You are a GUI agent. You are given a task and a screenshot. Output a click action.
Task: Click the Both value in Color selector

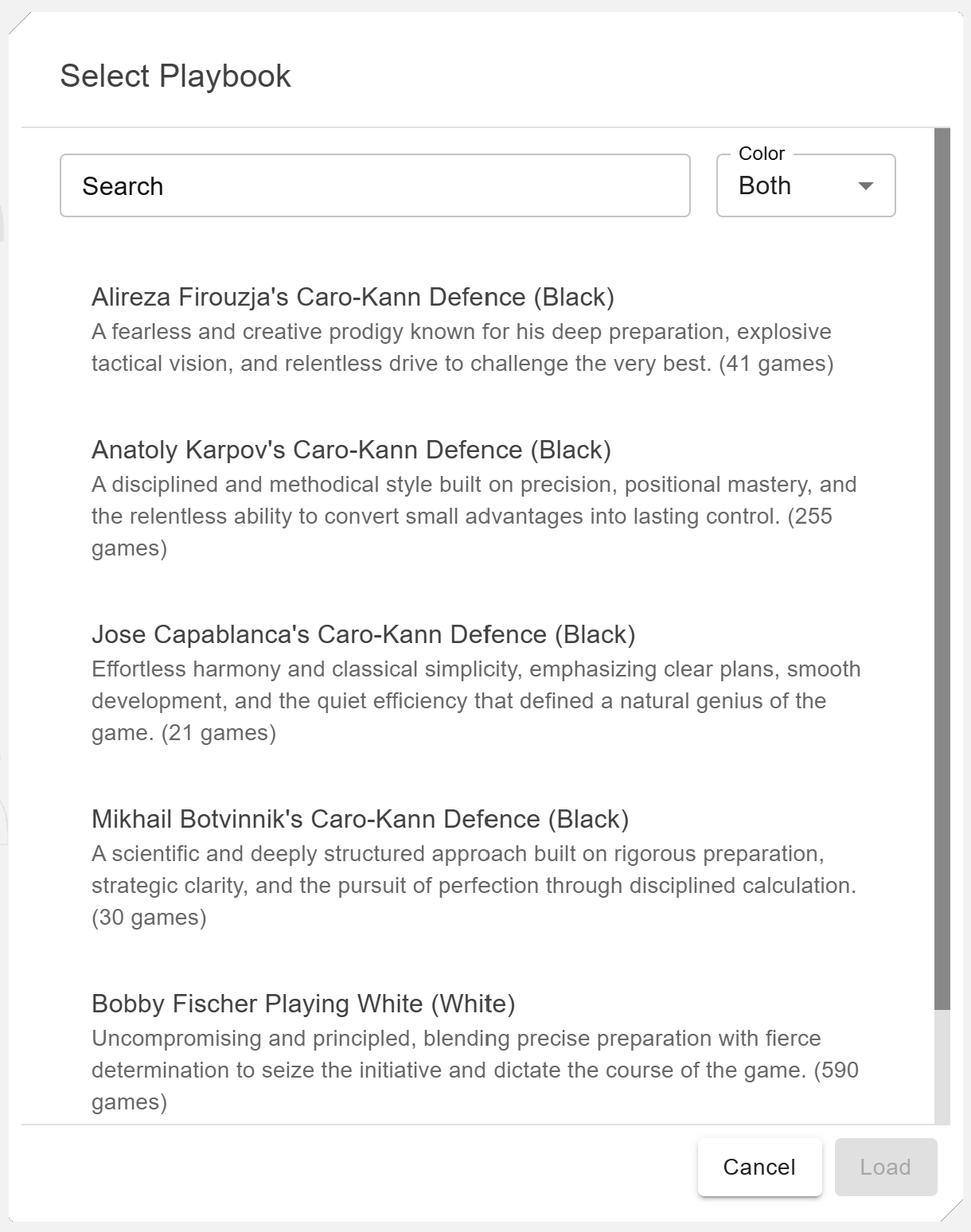[765, 186]
